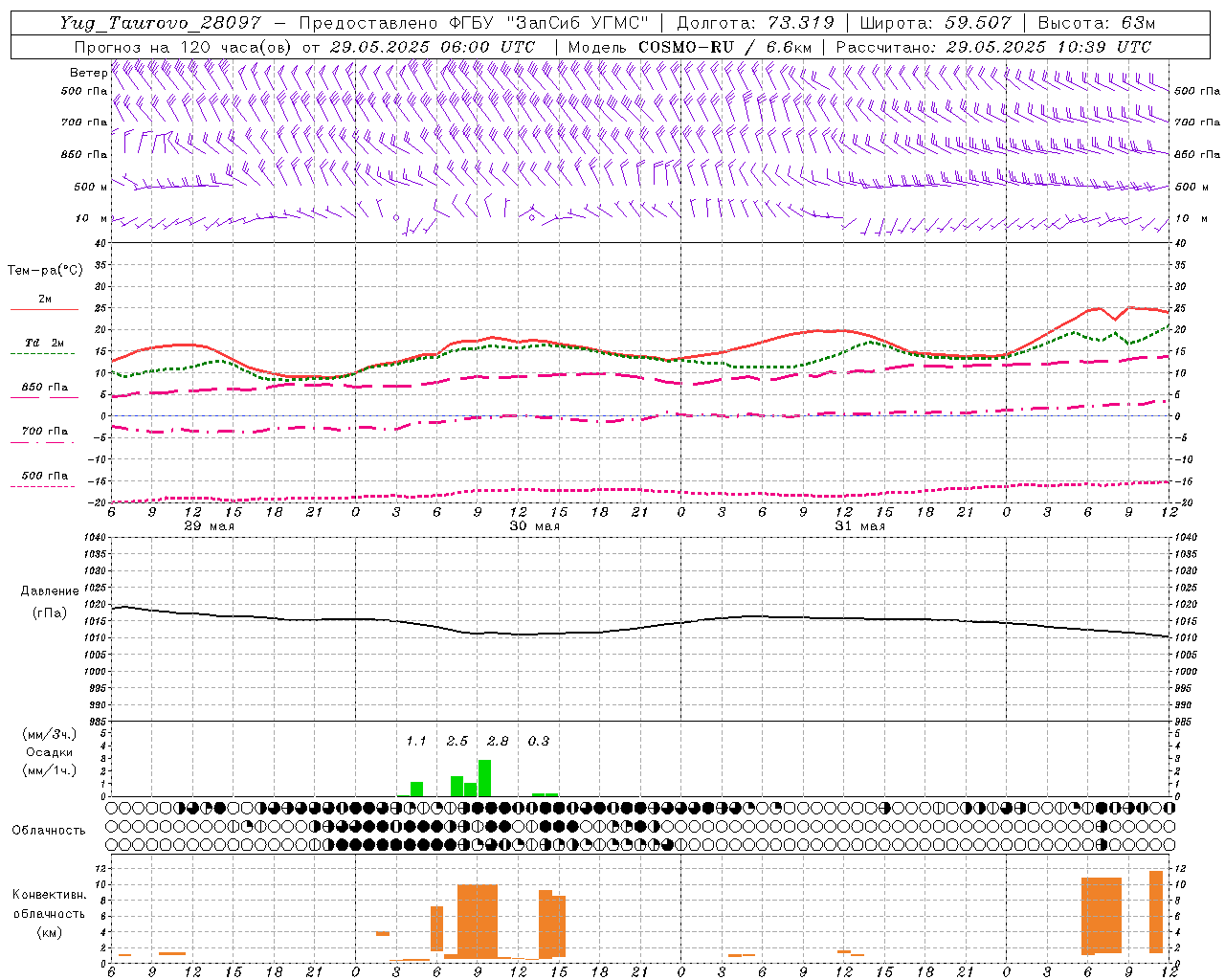This screenshot has height=980, width=1225.
Task: Select the longitude value 73.319
Action: click(801, 23)
